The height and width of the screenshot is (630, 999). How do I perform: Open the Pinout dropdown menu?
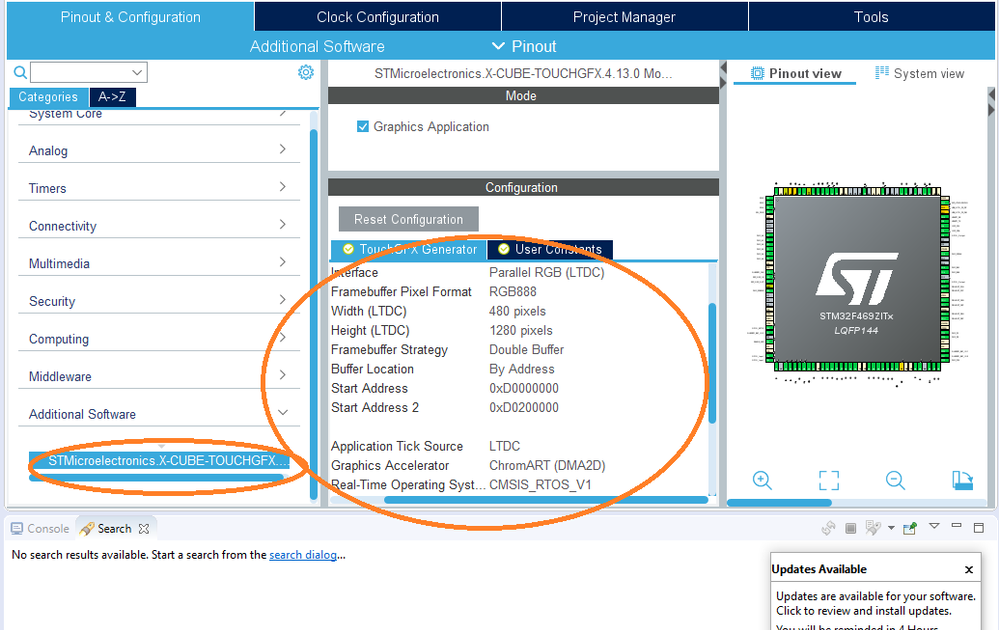(524, 47)
